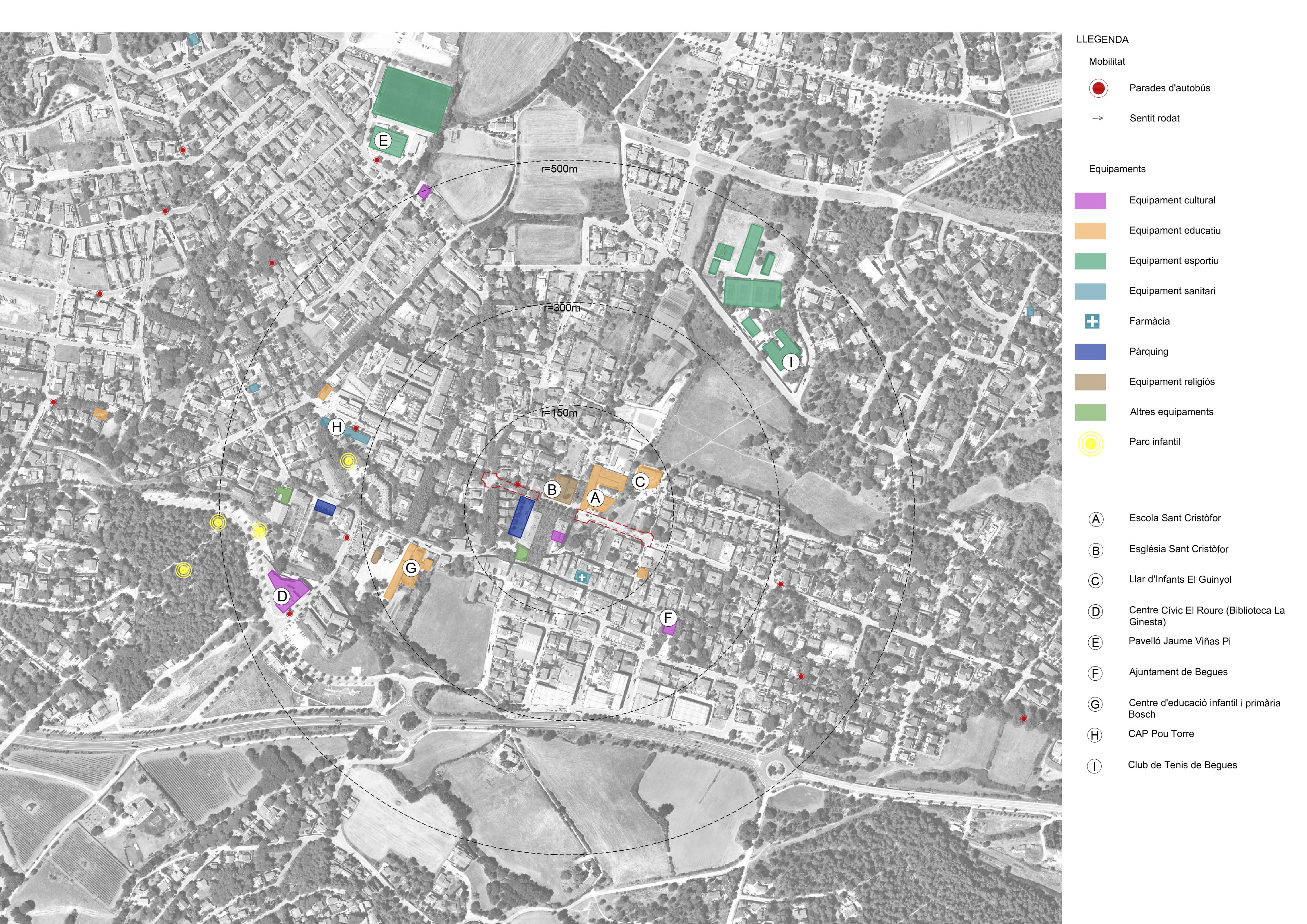Click the pharmacy cross icon on the map
The image size is (1307, 924).
(582, 577)
